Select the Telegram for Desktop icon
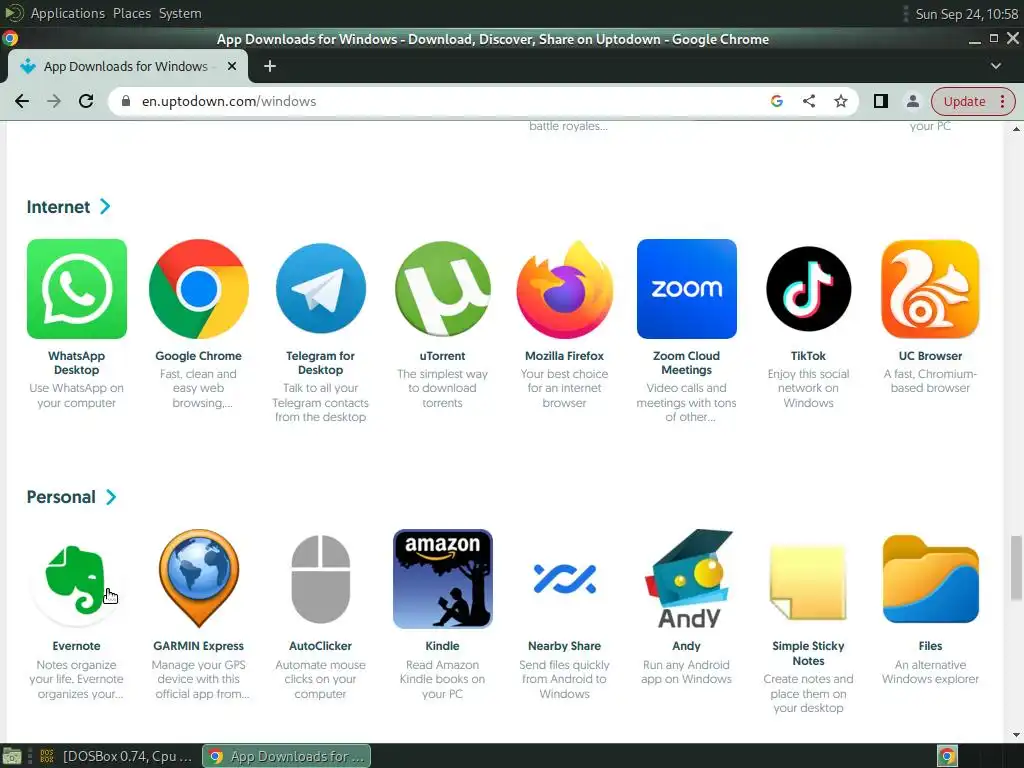The image size is (1024, 768). [x=321, y=289]
